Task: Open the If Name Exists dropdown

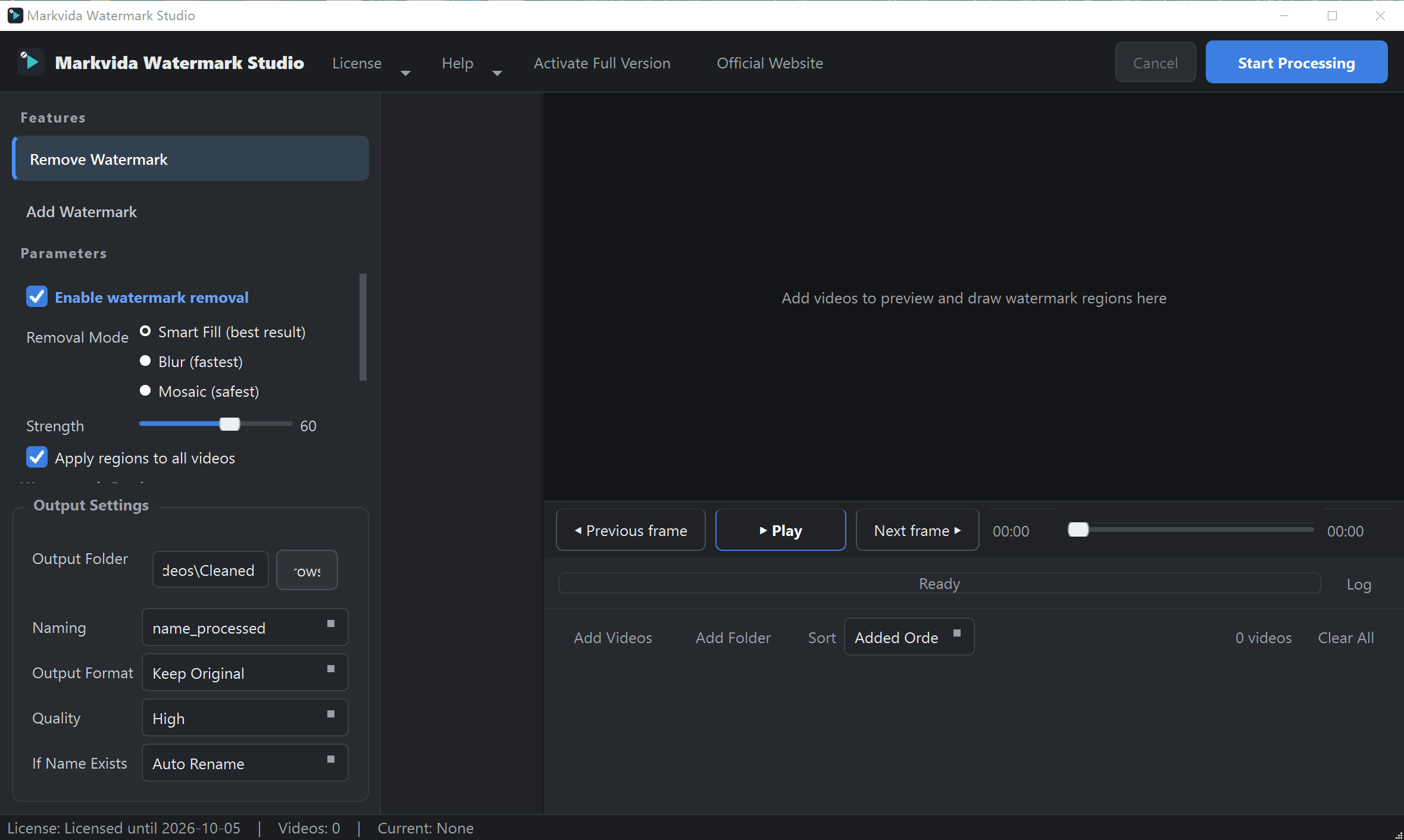Action: tap(245, 763)
